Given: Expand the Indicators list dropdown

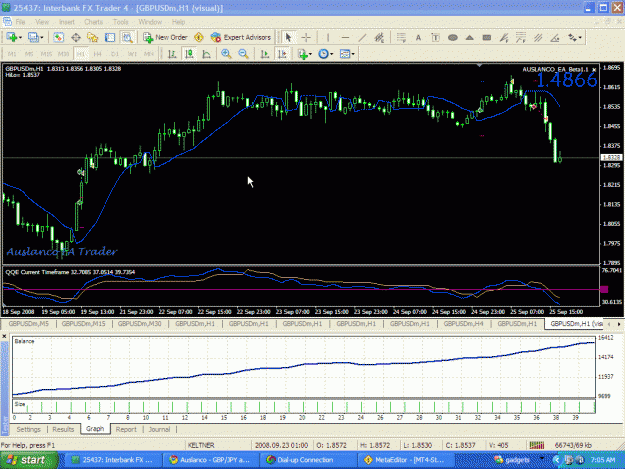Looking at the screenshot, I should click(x=310, y=54).
